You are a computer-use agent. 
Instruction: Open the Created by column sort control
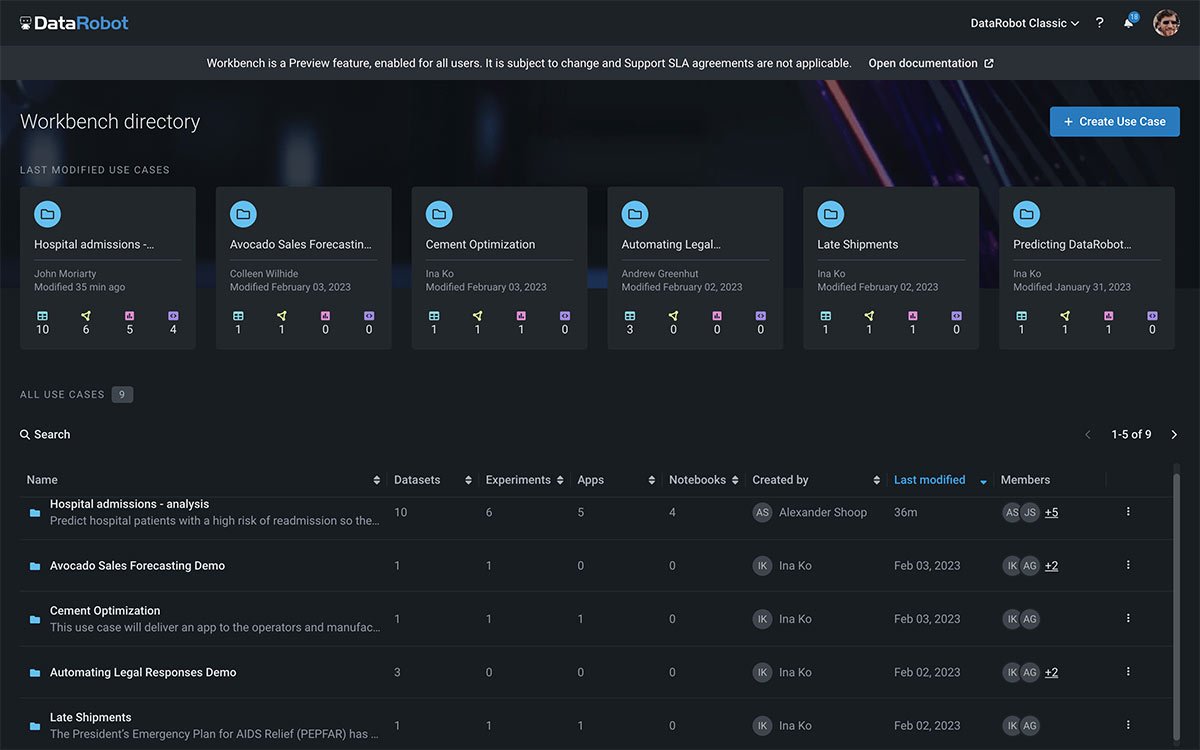tap(876, 479)
